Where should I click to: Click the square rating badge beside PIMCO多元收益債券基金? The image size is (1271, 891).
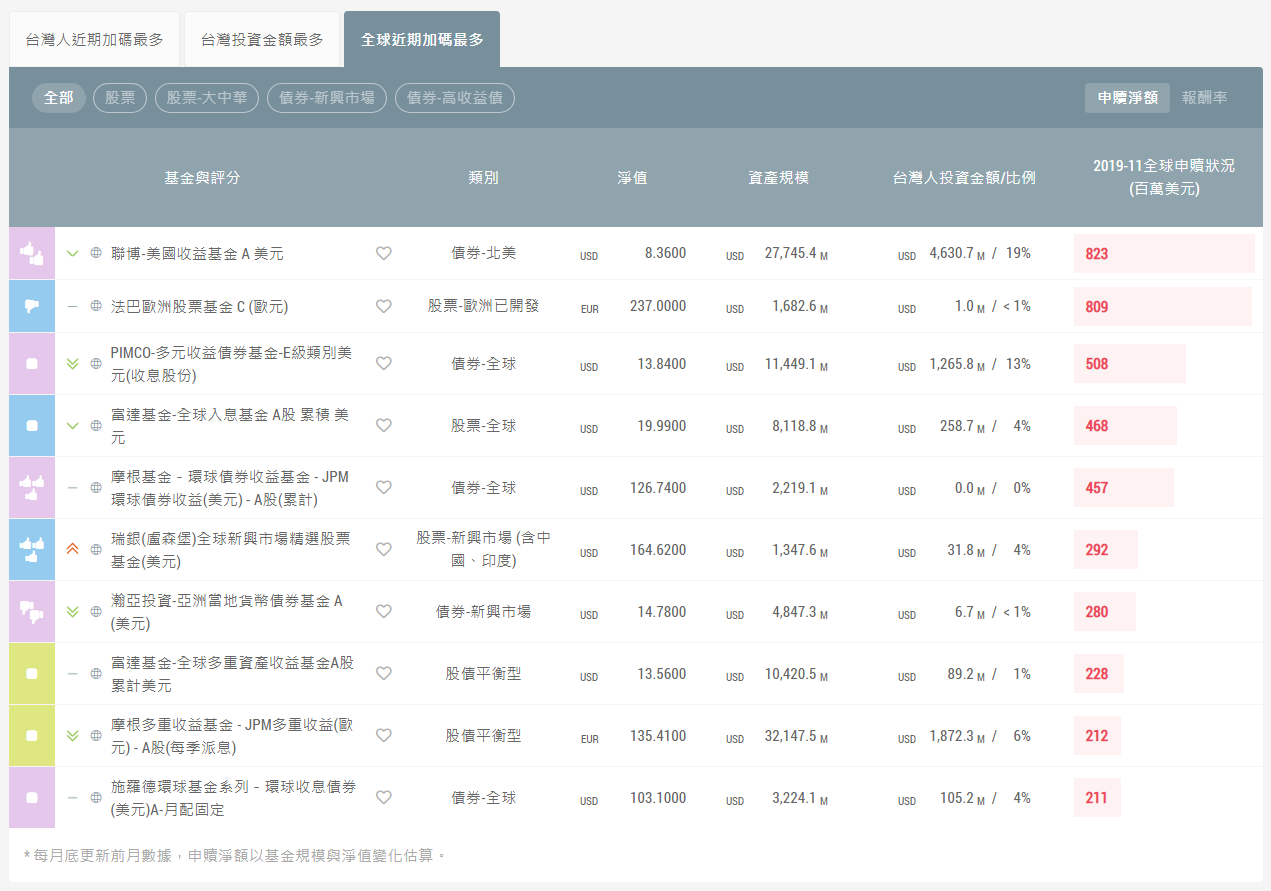(x=30, y=364)
